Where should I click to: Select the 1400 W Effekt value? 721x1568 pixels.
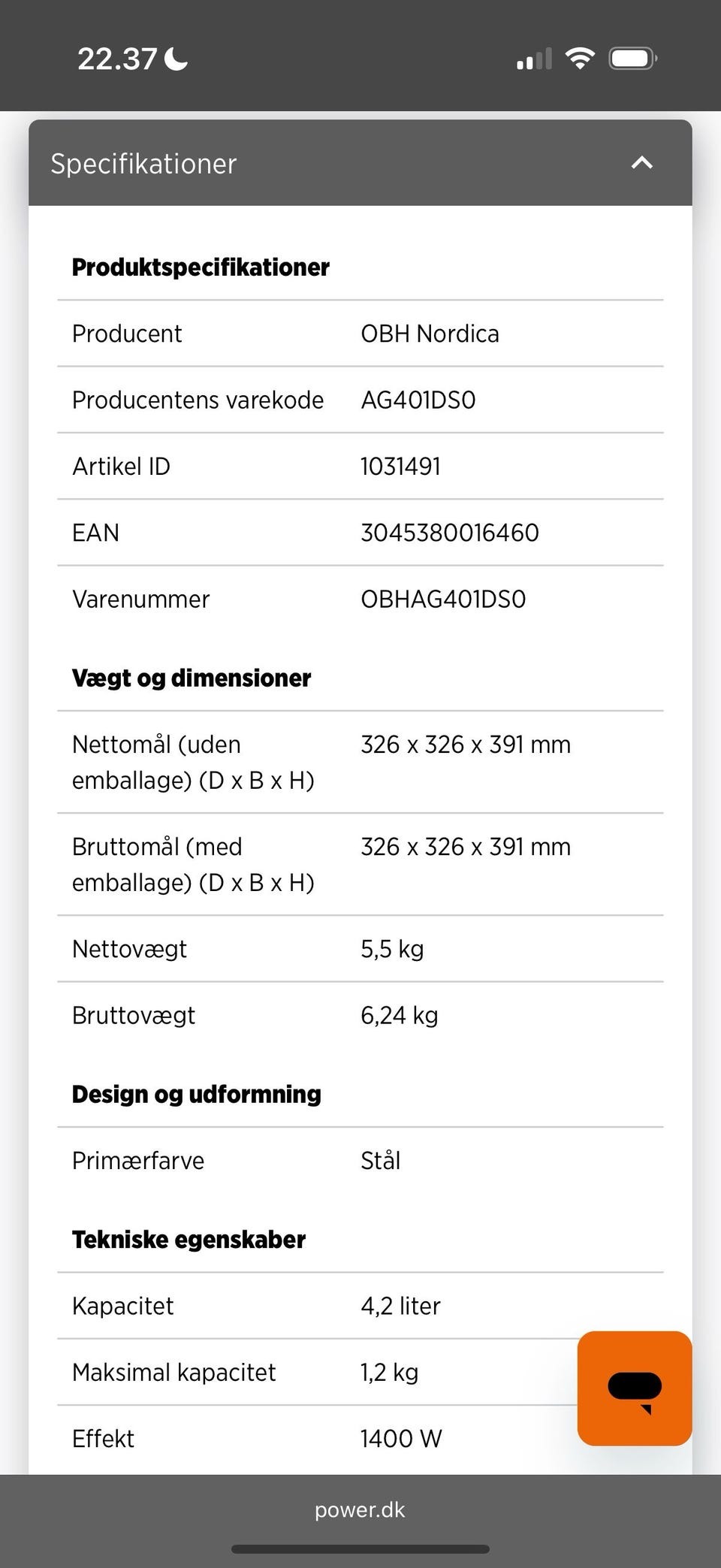[x=401, y=1439]
